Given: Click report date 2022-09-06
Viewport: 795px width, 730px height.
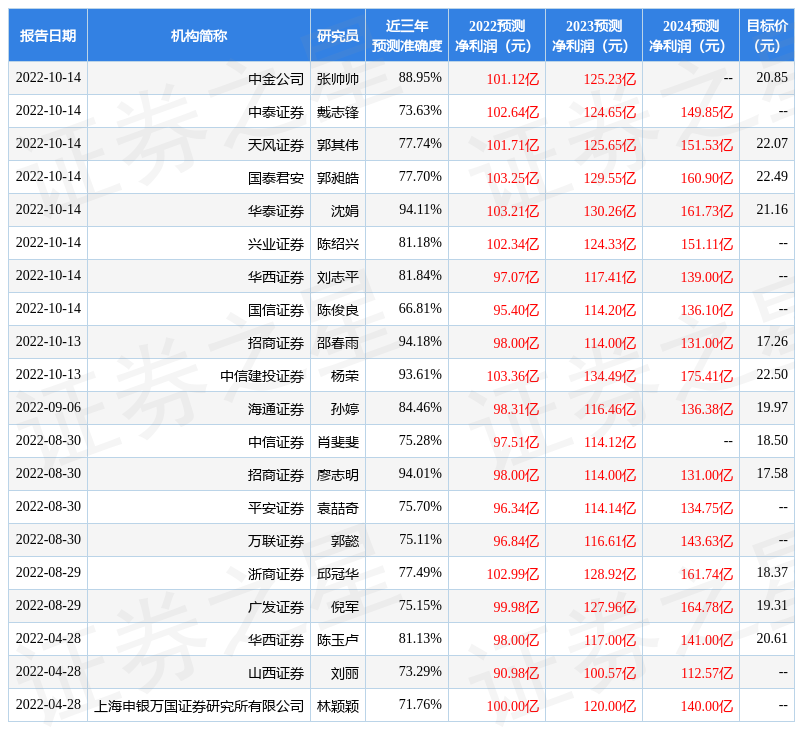Looking at the screenshot, I should click(48, 407).
